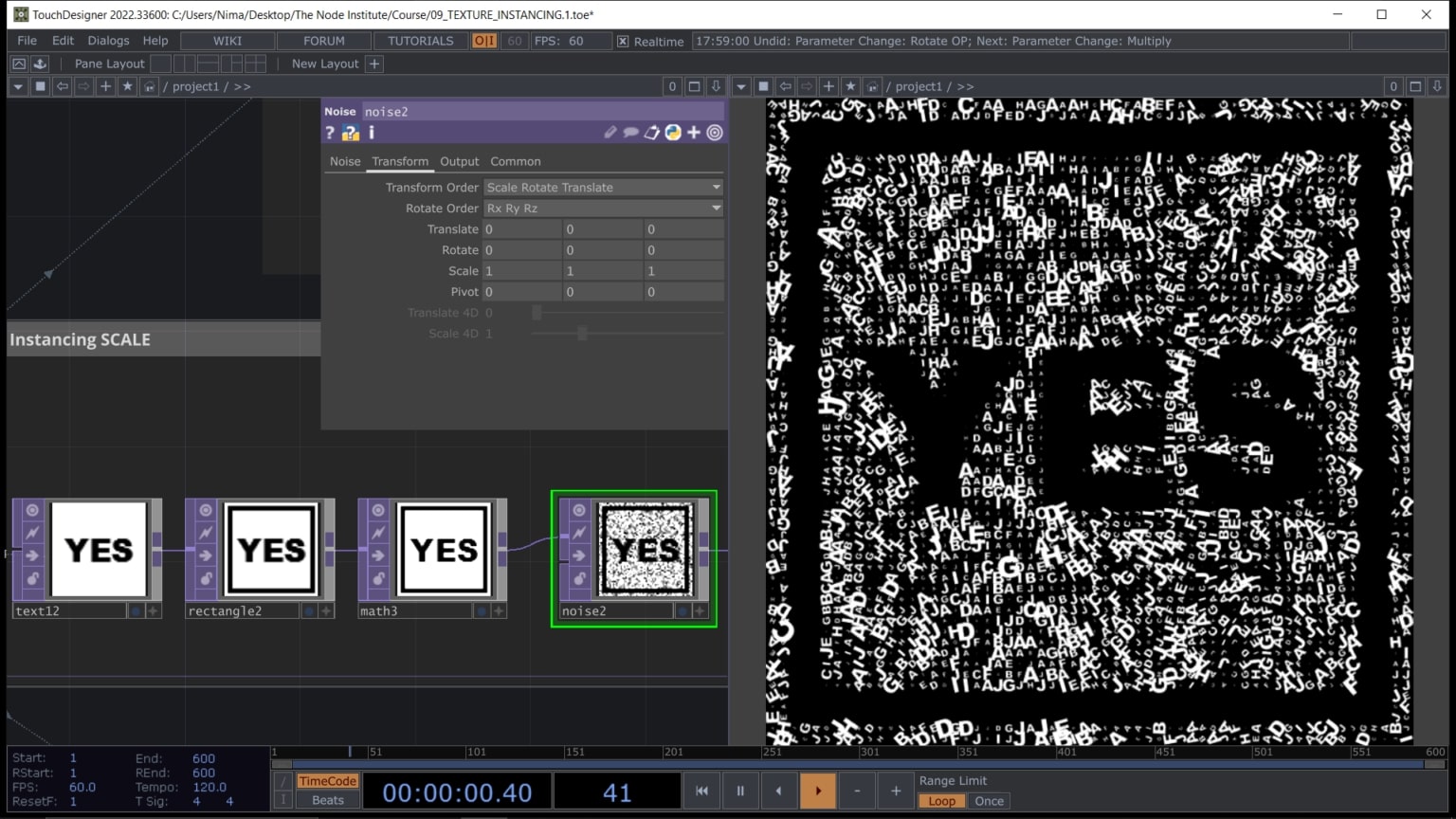Open the Python help for noise2
Screen dimensions: 1456x819
[349, 133]
